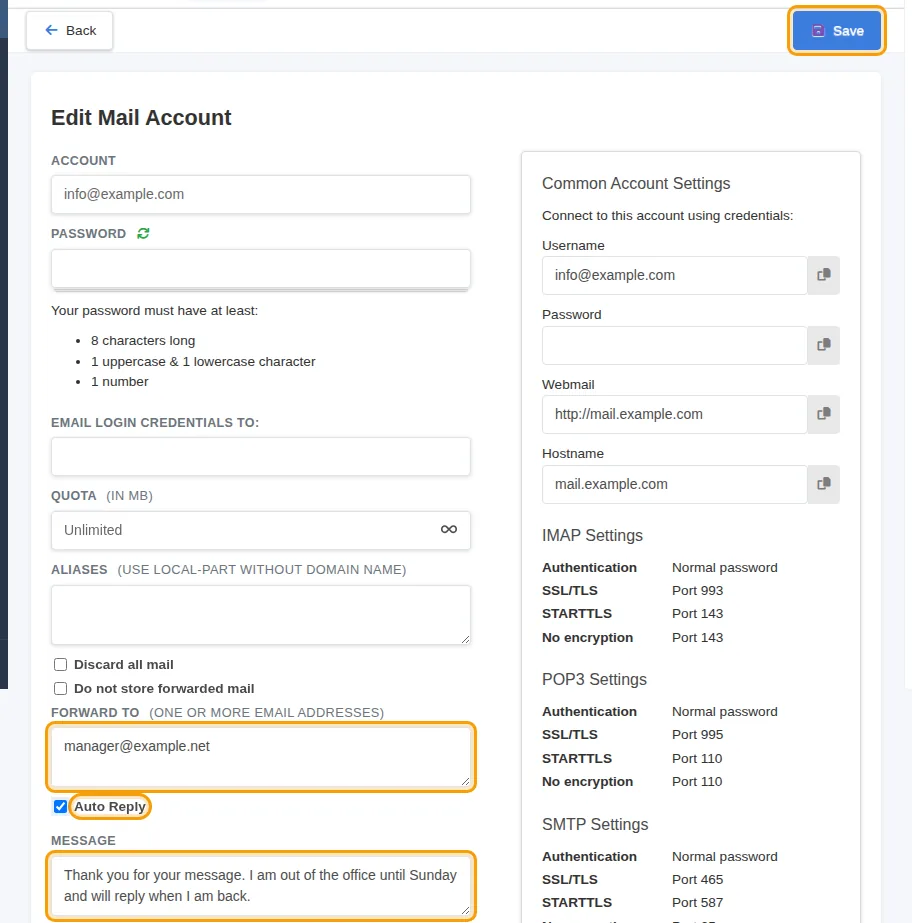Viewport: 912px width, 923px height.
Task: Uncheck the Auto Reply checkbox
Action: tap(60, 806)
